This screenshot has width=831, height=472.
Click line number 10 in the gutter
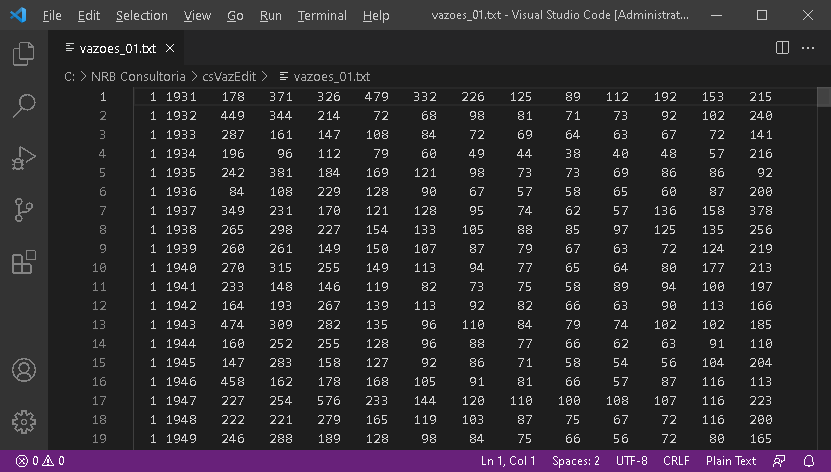point(99,268)
